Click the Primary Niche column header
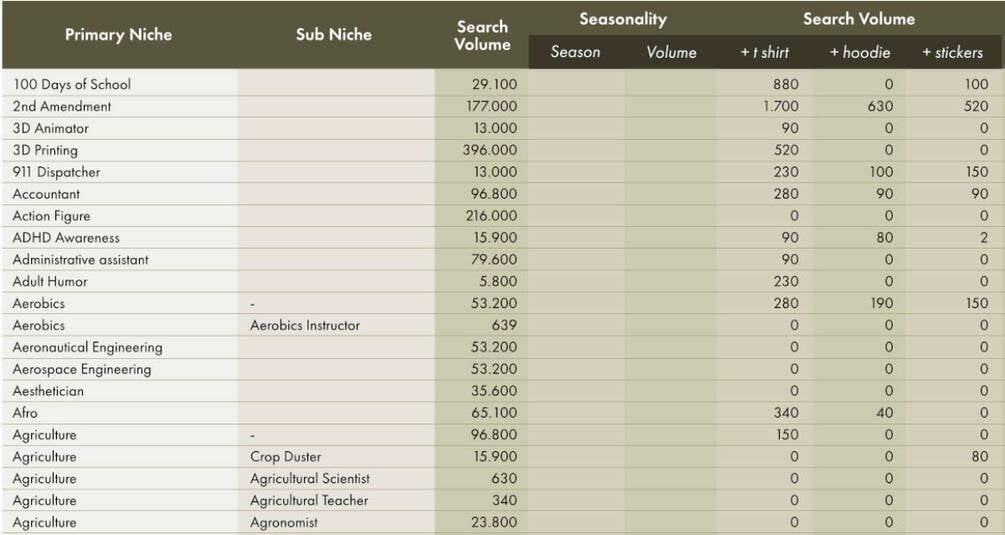 point(118,35)
